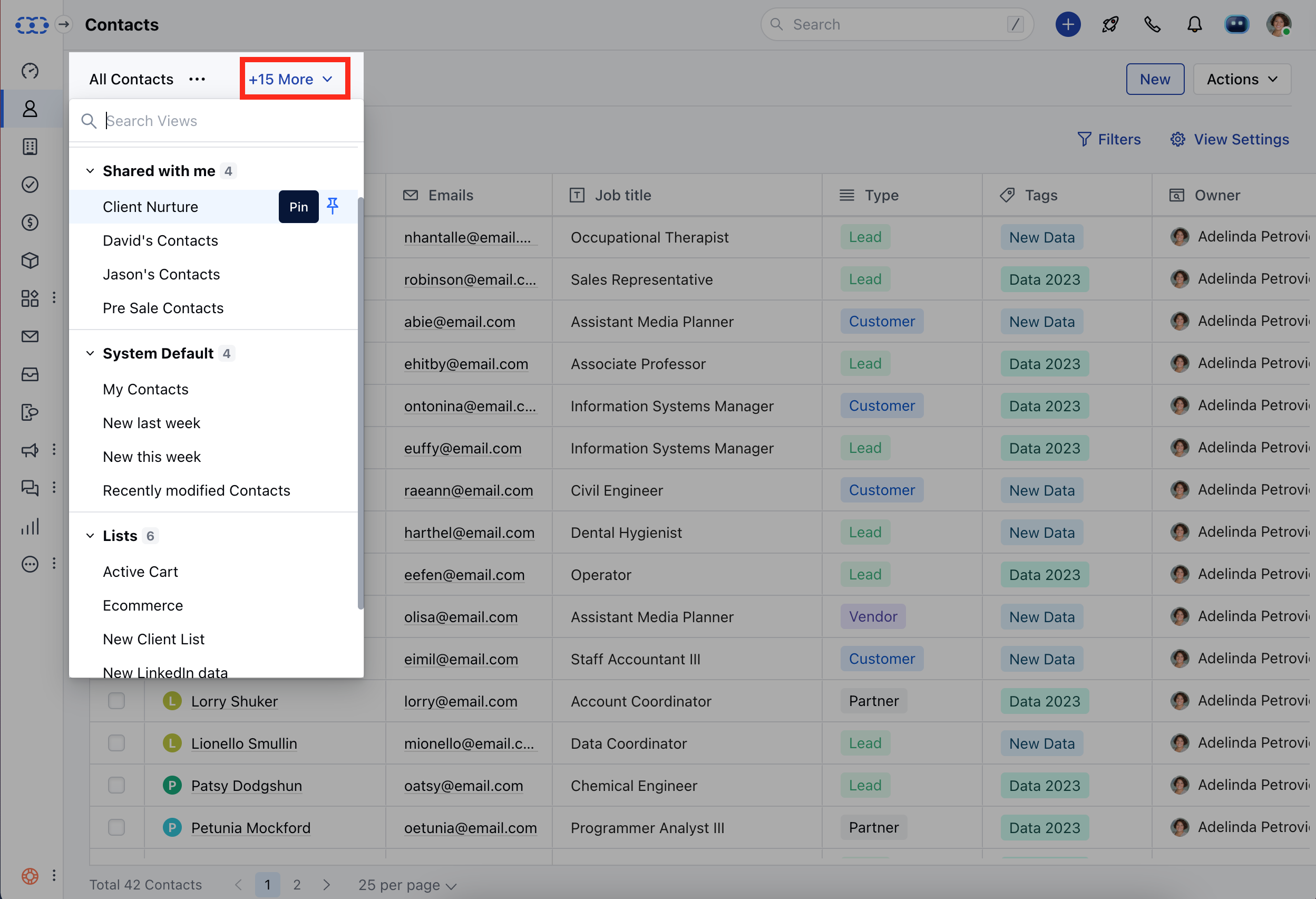Collapse the Shared with me section
Viewport: 1316px width, 899px height.
[90, 170]
